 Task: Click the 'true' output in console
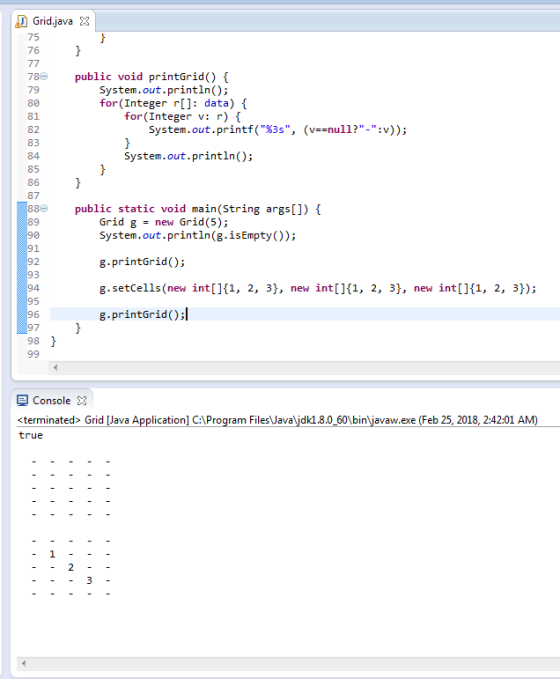31,435
